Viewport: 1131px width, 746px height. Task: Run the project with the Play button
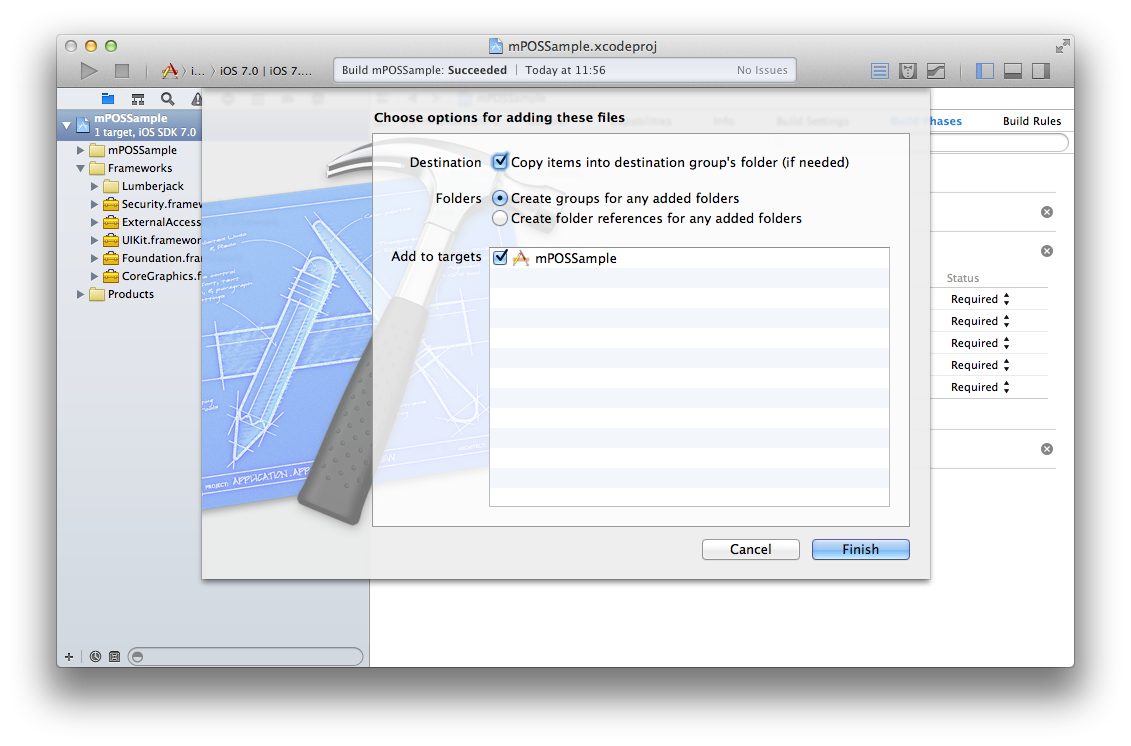click(89, 71)
